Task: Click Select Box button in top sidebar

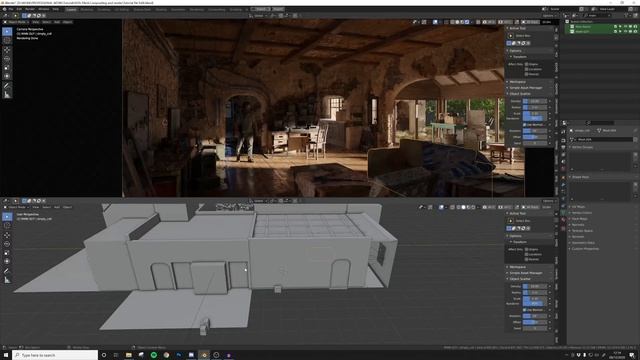Action: coord(523,36)
